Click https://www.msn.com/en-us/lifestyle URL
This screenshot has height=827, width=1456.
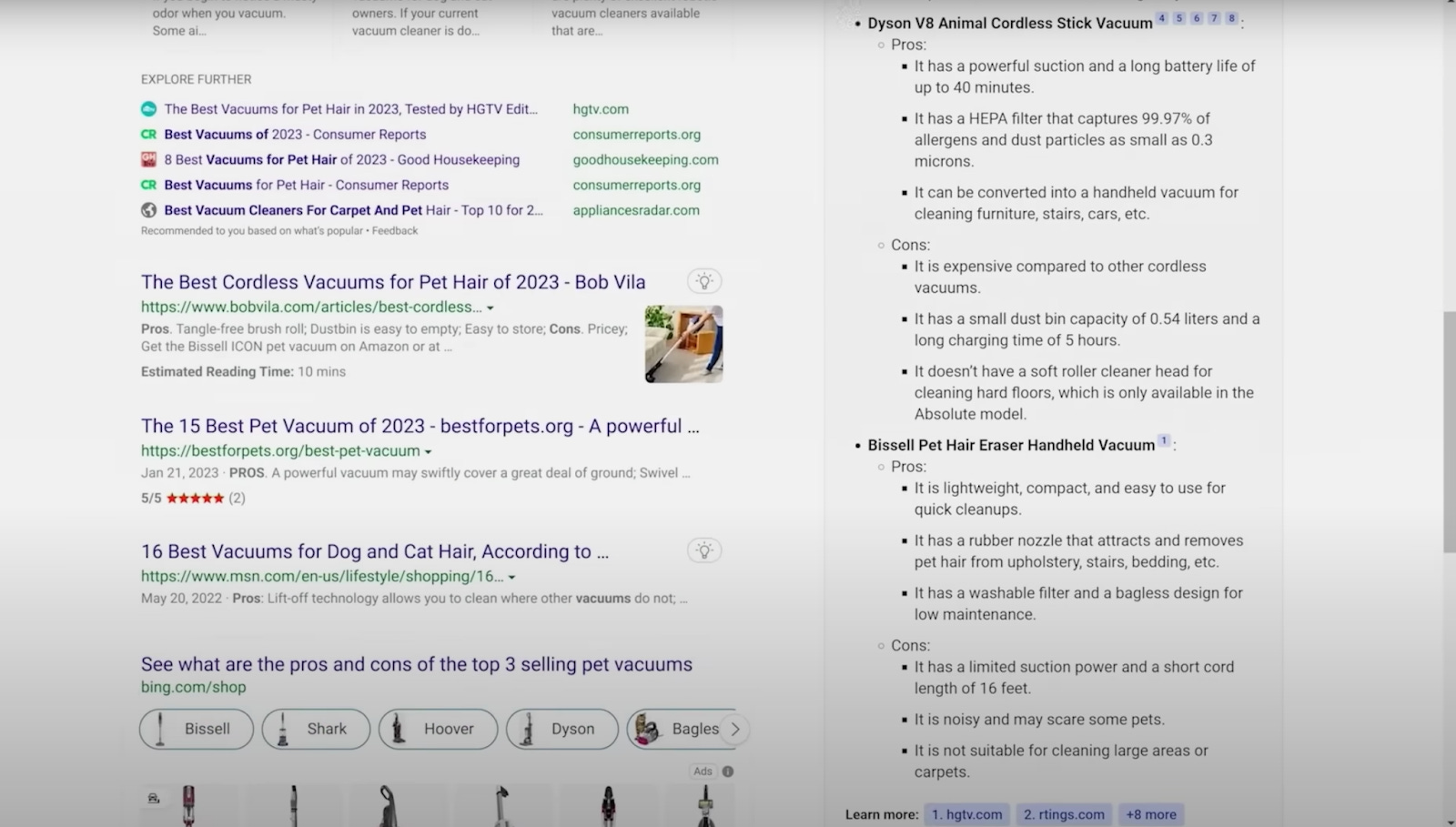322,577
